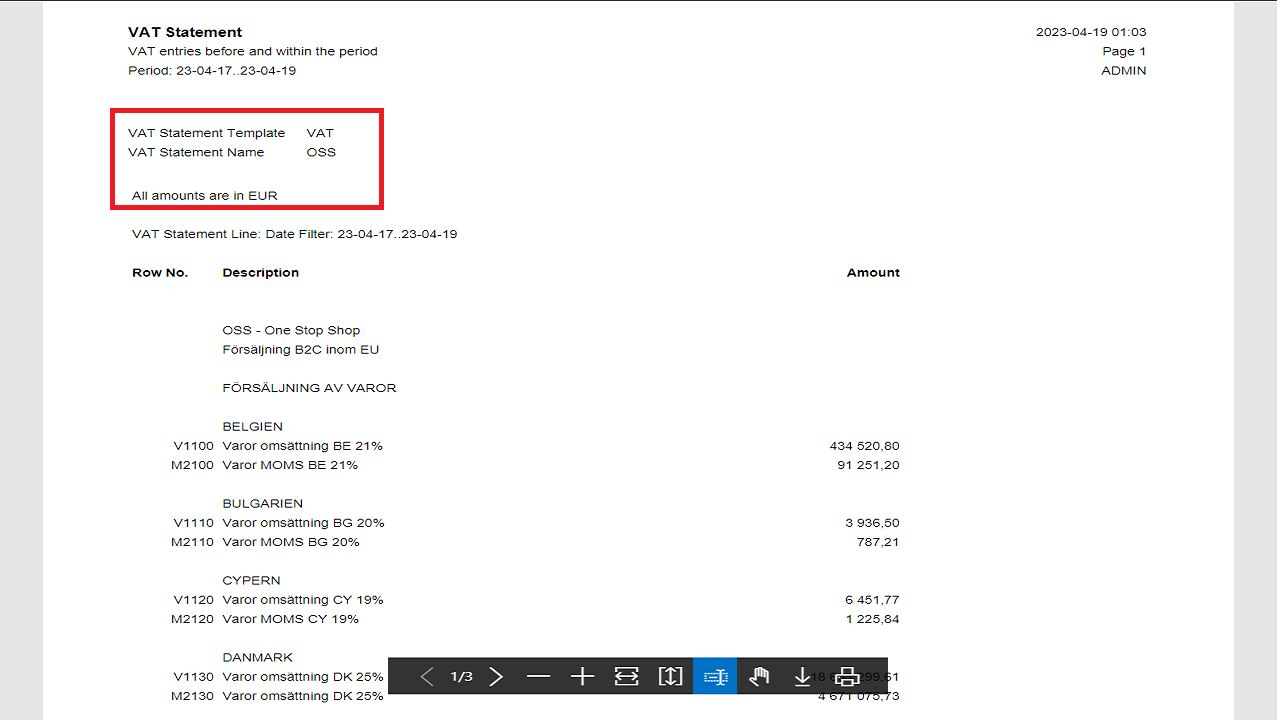This screenshot has width=1280, height=720.
Task: Select row number 'M2120'
Action: (193, 619)
